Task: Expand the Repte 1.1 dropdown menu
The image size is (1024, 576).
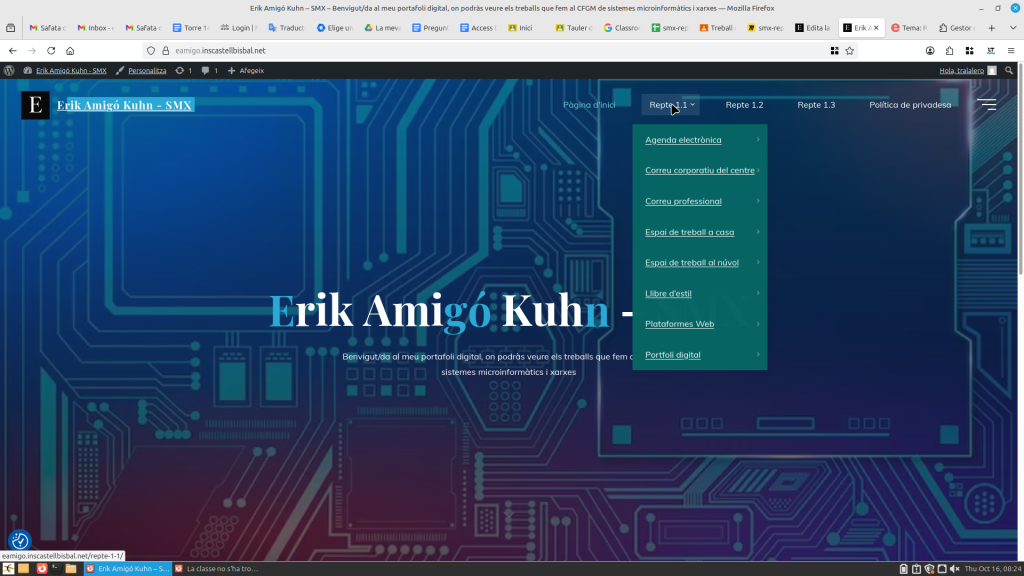Action: (x=670, y=105)
